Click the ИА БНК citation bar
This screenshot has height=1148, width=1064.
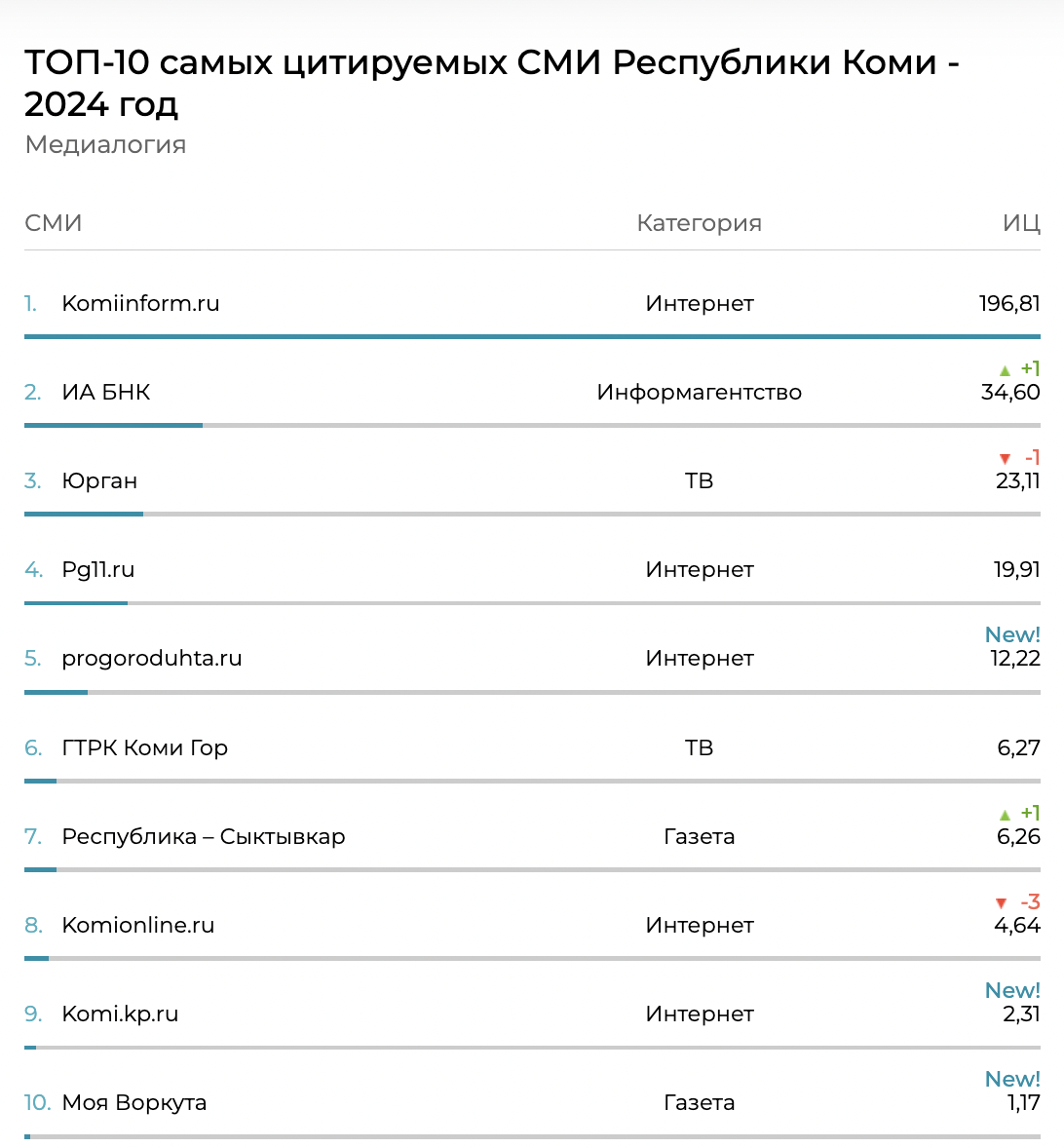click(113, 426)
